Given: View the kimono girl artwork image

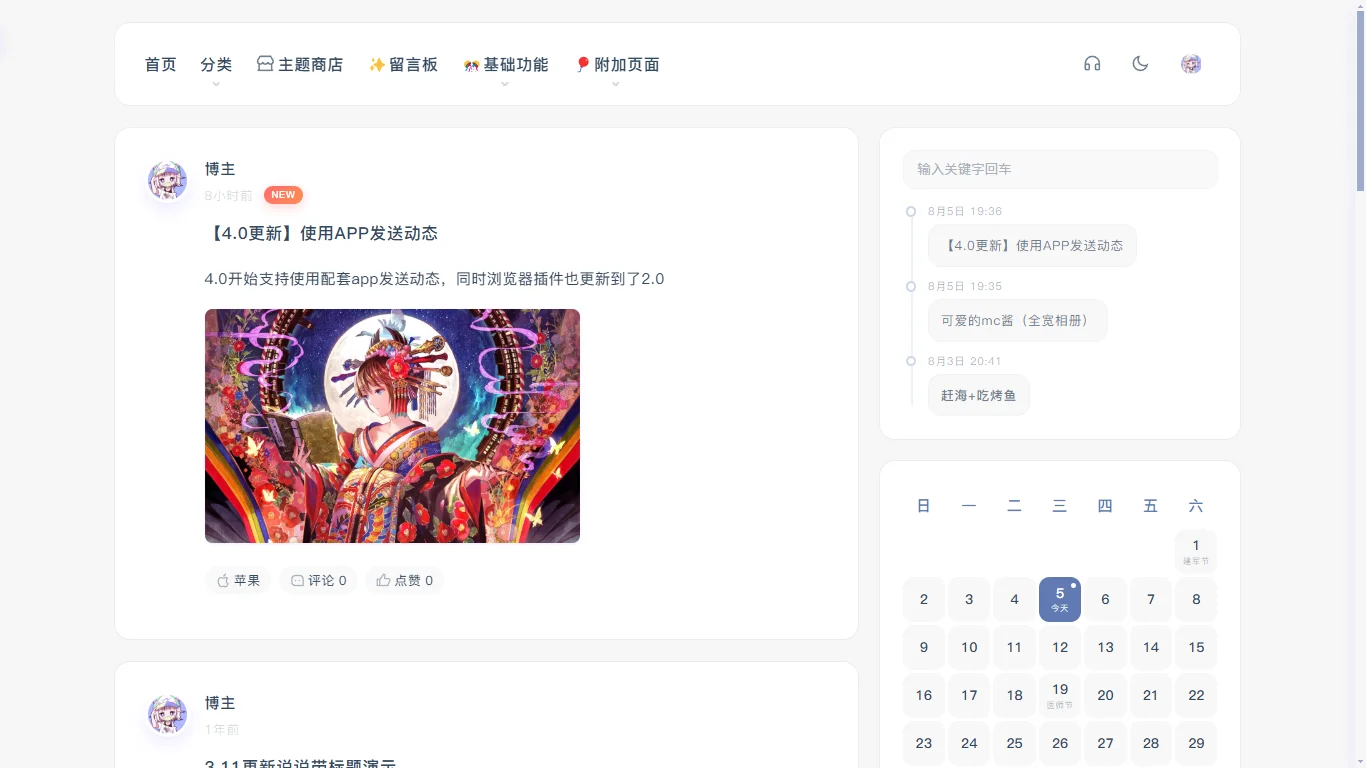Looking at the screenshot, I should [x=392, y=426].
